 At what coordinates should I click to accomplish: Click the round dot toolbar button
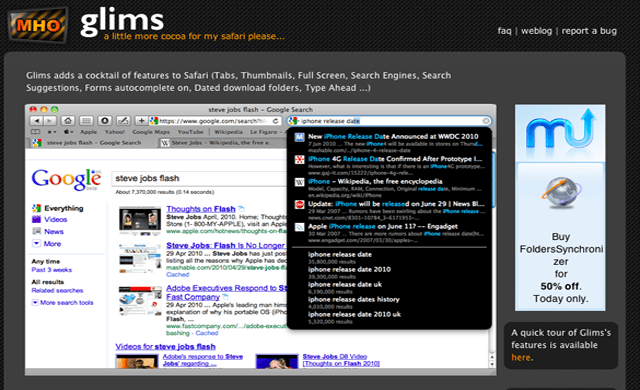[x=104, y=121]
